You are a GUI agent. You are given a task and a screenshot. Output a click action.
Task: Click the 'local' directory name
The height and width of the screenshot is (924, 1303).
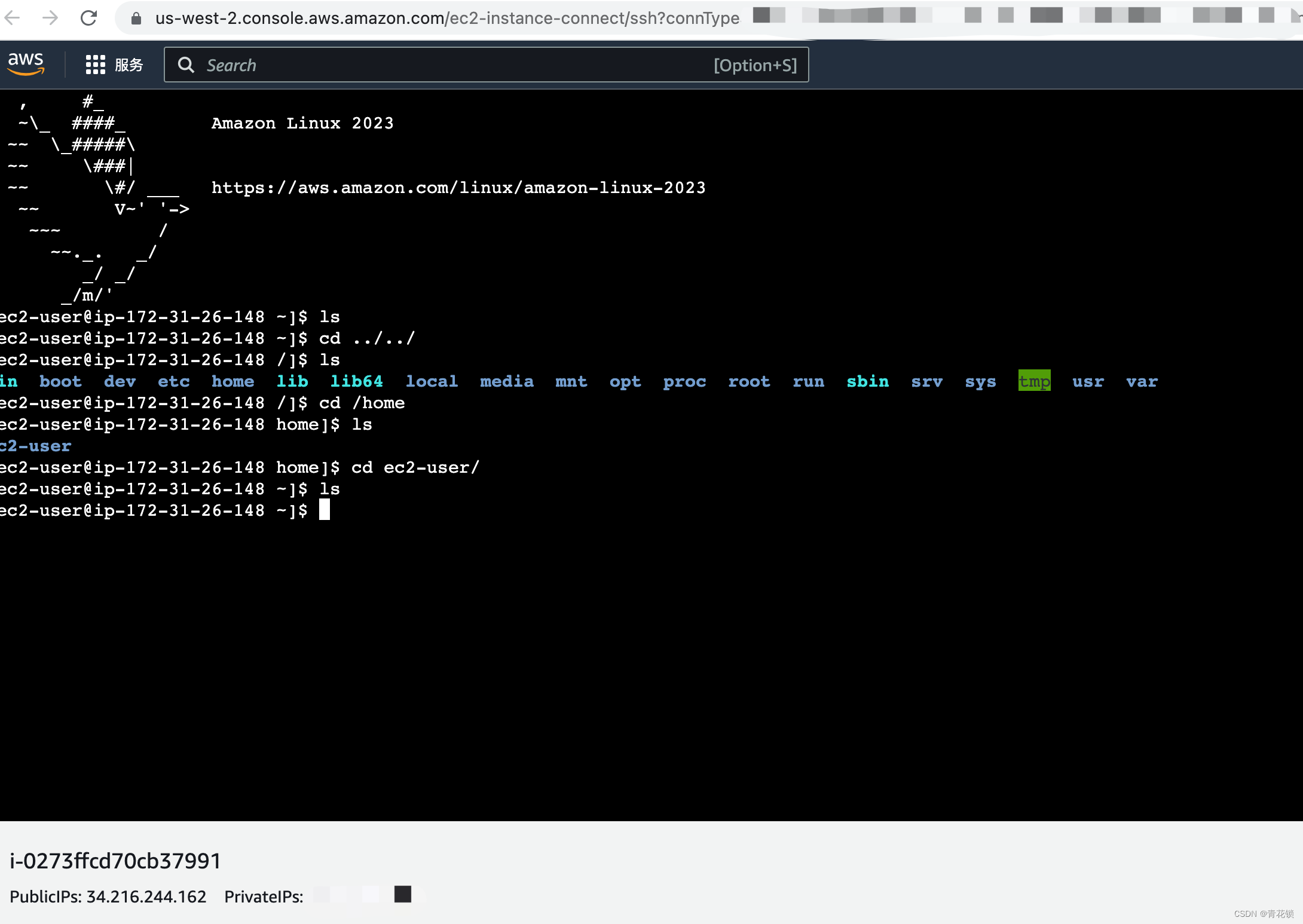click(432, 381)
